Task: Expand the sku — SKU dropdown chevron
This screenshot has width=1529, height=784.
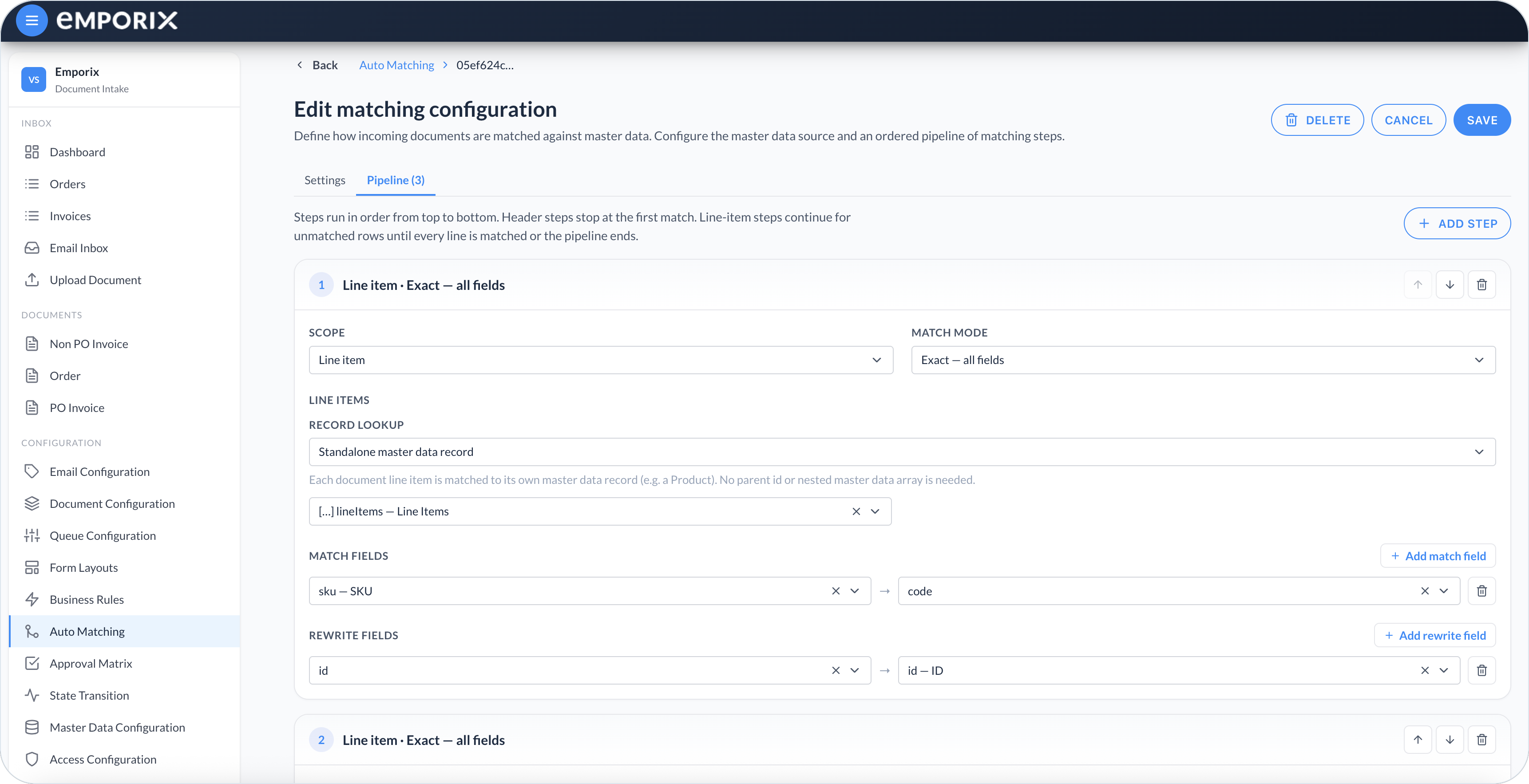Action: 855,591
